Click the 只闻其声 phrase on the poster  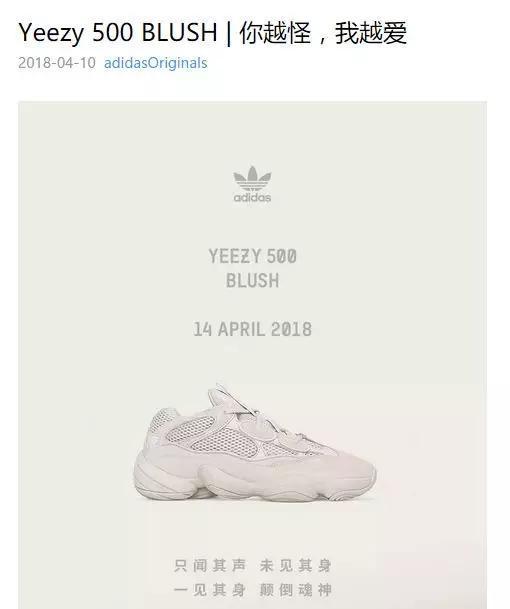210,566
